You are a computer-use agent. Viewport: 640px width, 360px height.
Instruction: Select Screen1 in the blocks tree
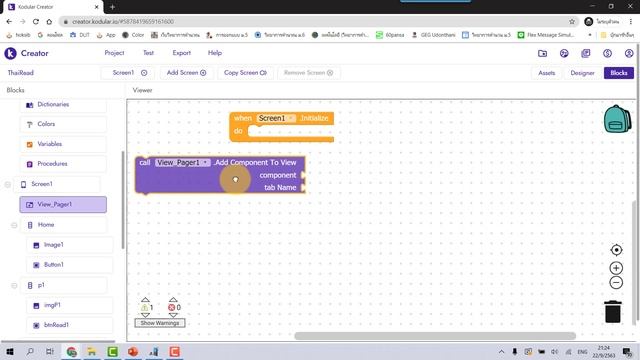(x=57, y=184)
